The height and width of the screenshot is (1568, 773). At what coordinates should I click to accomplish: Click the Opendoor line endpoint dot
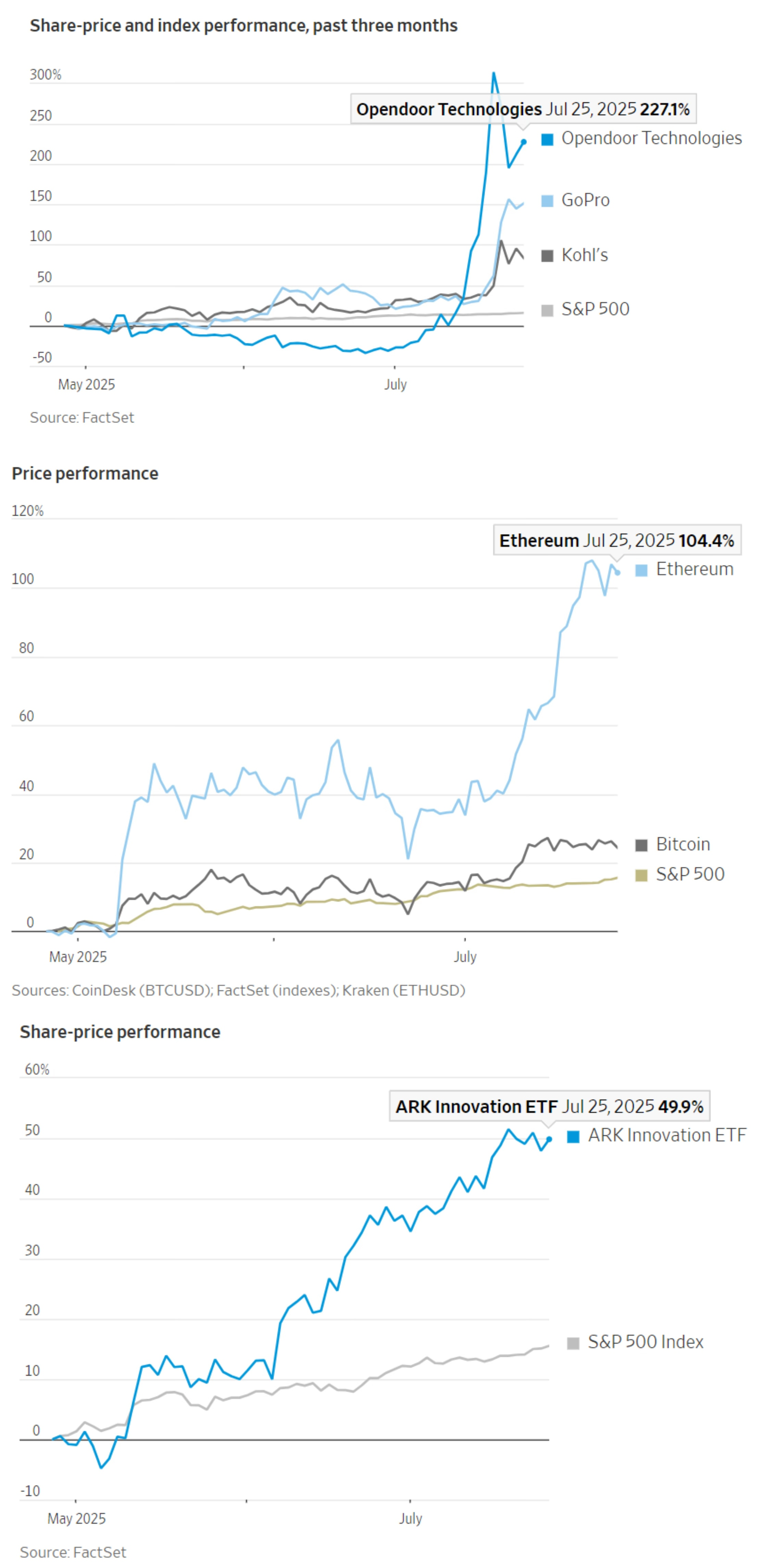pyautogui.click(x=523, y=142)
